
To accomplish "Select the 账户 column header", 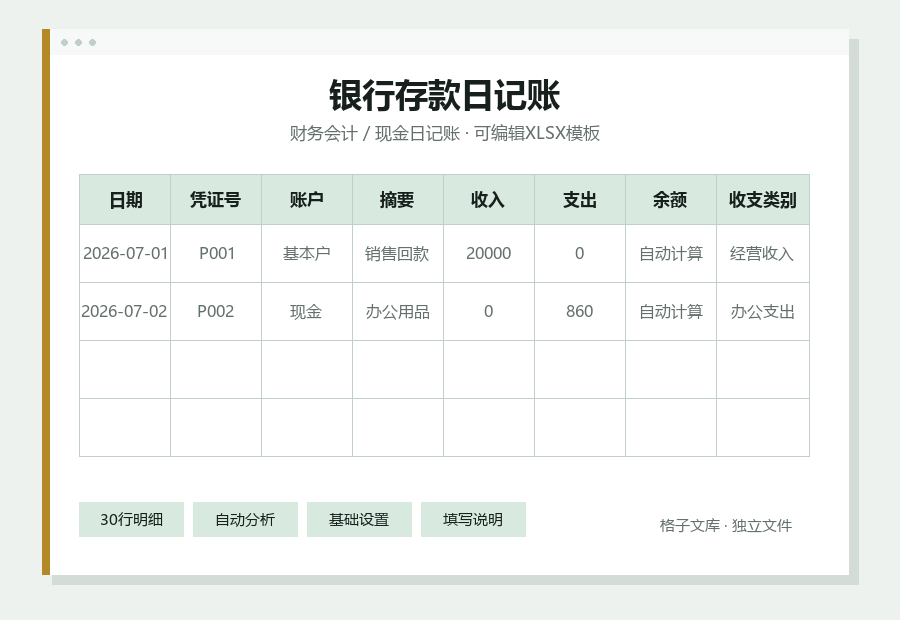I will tap(307, 200).
